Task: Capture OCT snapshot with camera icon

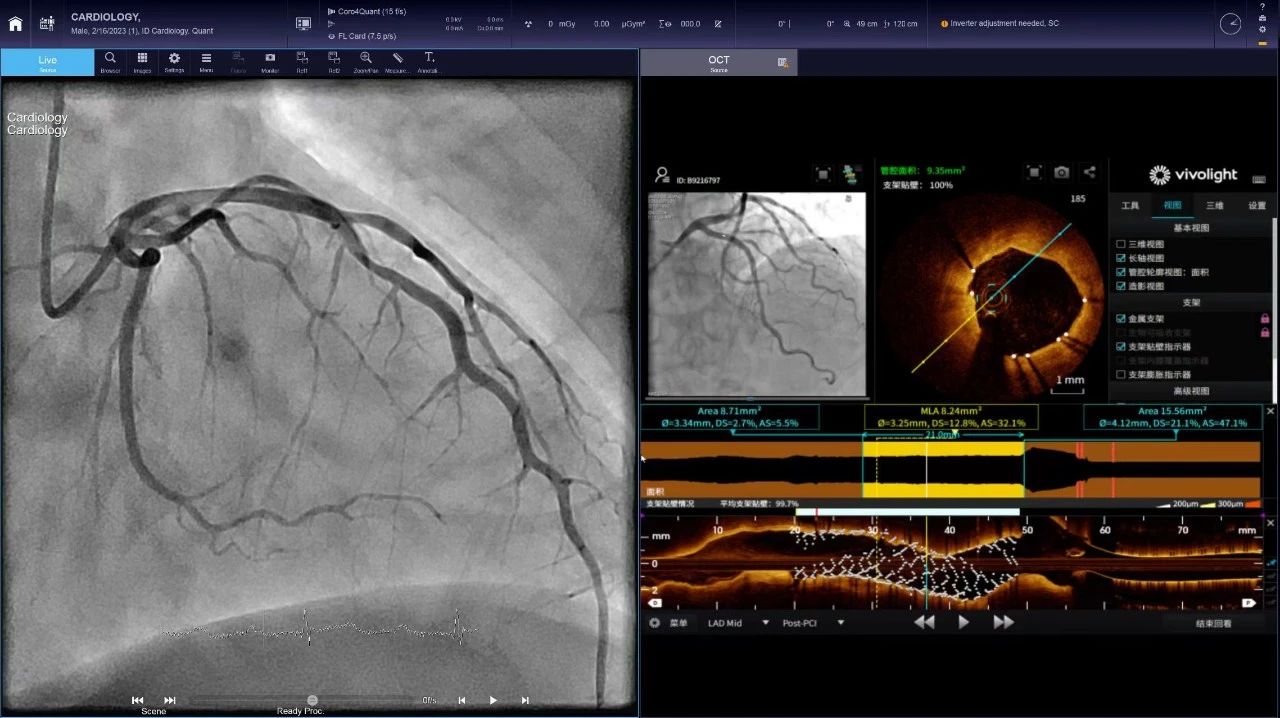Action: (x=1061, y=173)
